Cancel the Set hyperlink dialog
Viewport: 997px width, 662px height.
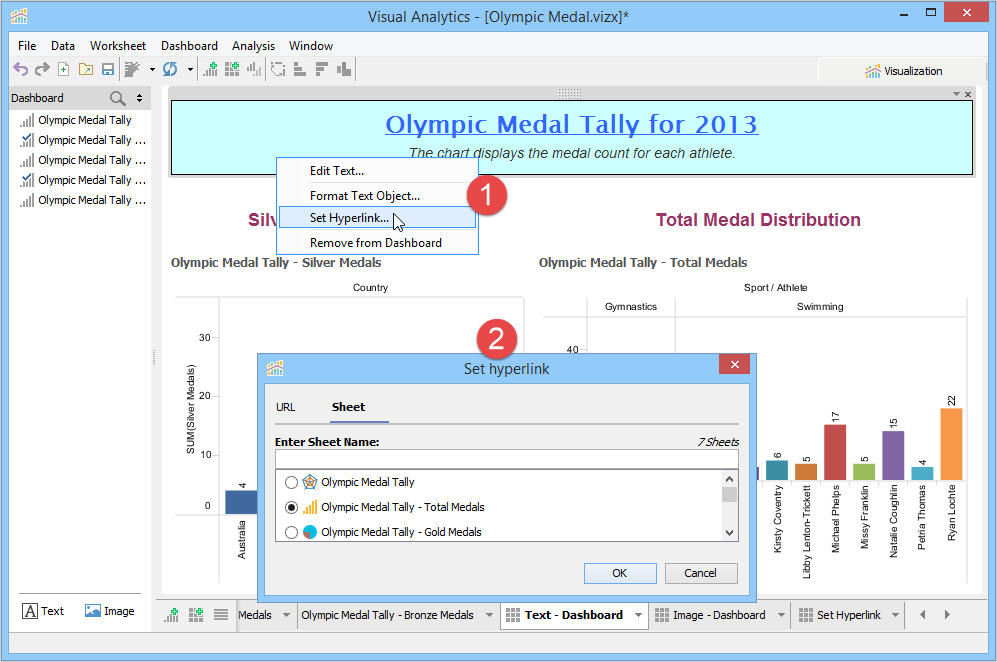(701, 573)
